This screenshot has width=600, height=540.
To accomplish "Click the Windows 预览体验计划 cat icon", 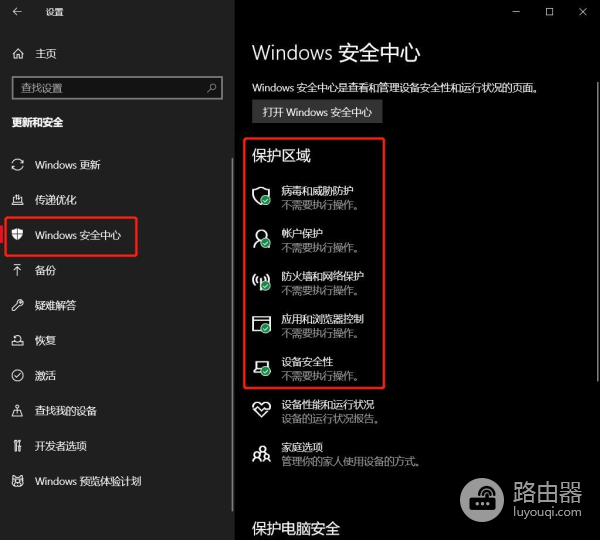I will pyautogui.click(x=18, y=481).
